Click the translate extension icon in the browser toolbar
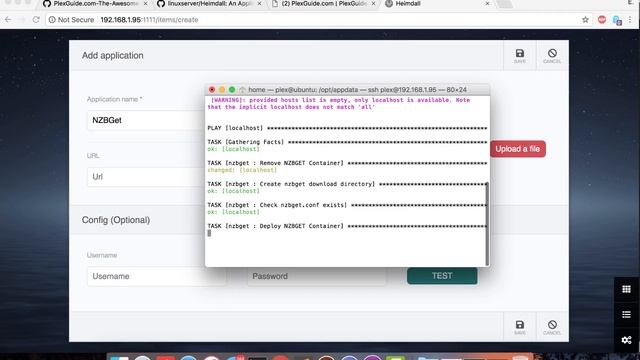The width and height of the screenshot is (640, 360). click(617, 20)
